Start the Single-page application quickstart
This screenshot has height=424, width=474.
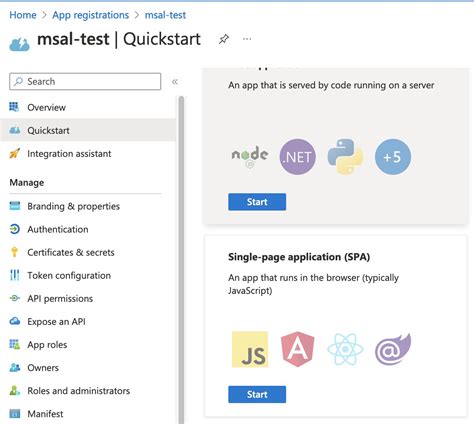[257, 394]
